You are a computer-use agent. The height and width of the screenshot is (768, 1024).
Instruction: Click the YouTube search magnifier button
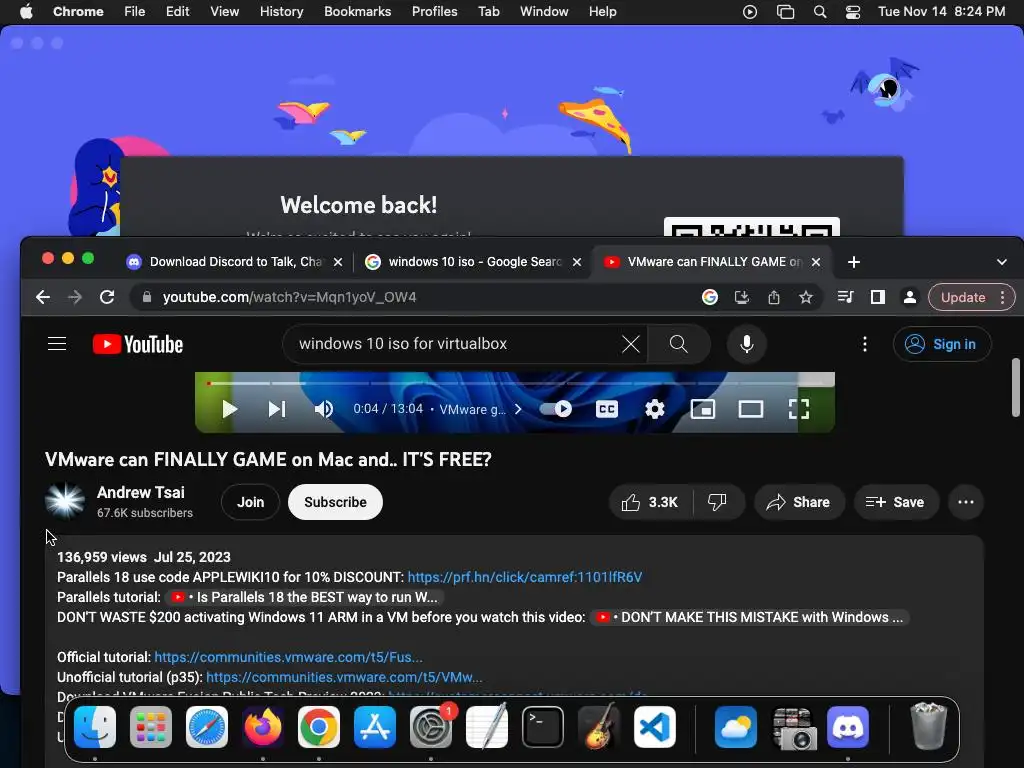[679, 344]
